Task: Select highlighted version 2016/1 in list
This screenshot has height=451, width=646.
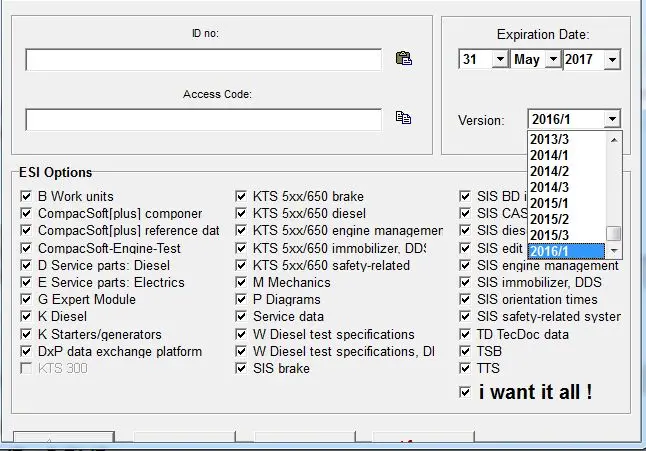Action: [x=567, y=251]
